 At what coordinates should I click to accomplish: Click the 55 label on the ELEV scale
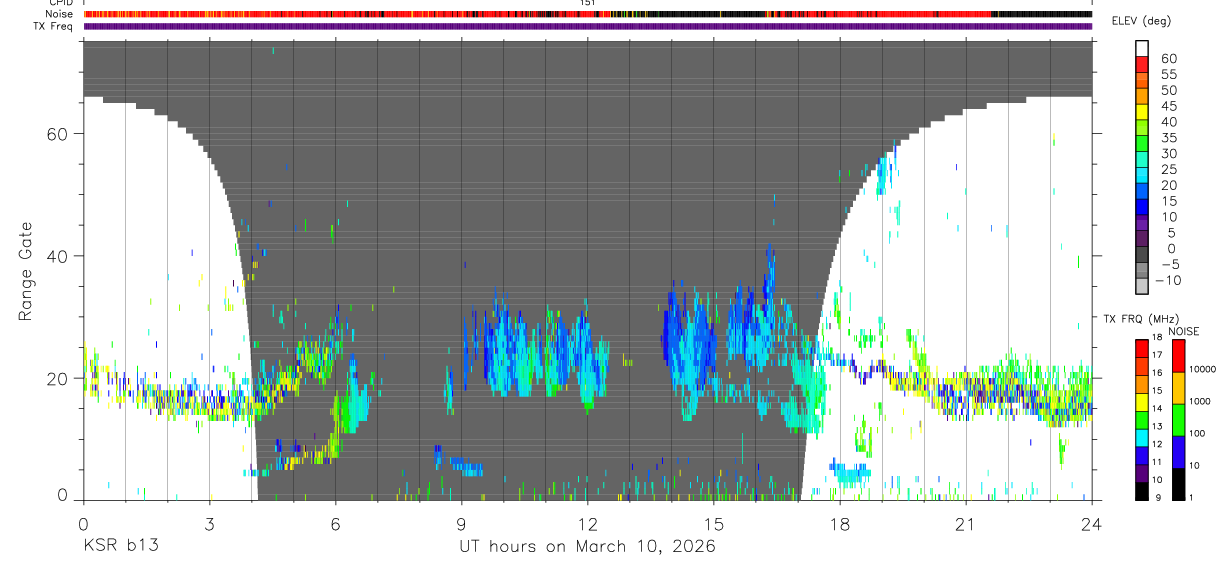(x=1169, y=75)
